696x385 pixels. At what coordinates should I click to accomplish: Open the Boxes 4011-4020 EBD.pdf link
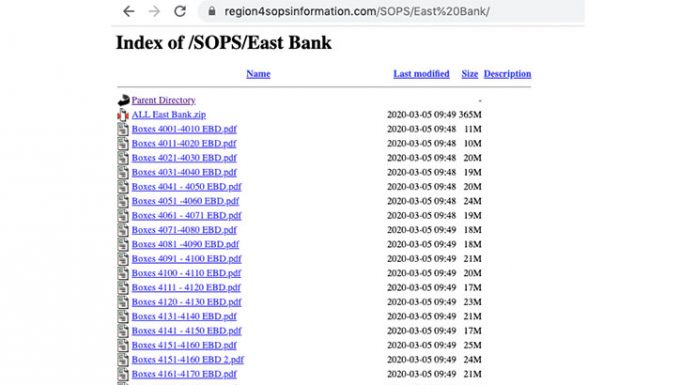point(184,143)
